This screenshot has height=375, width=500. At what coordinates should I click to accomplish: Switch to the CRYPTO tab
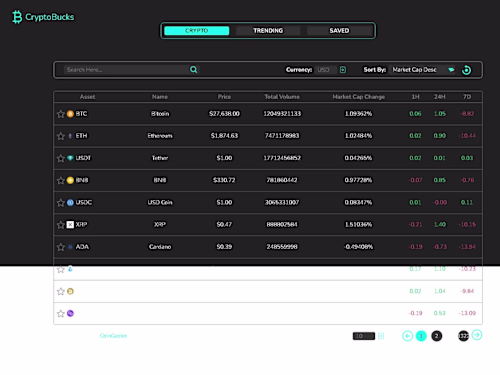click(x=197, y=31)
